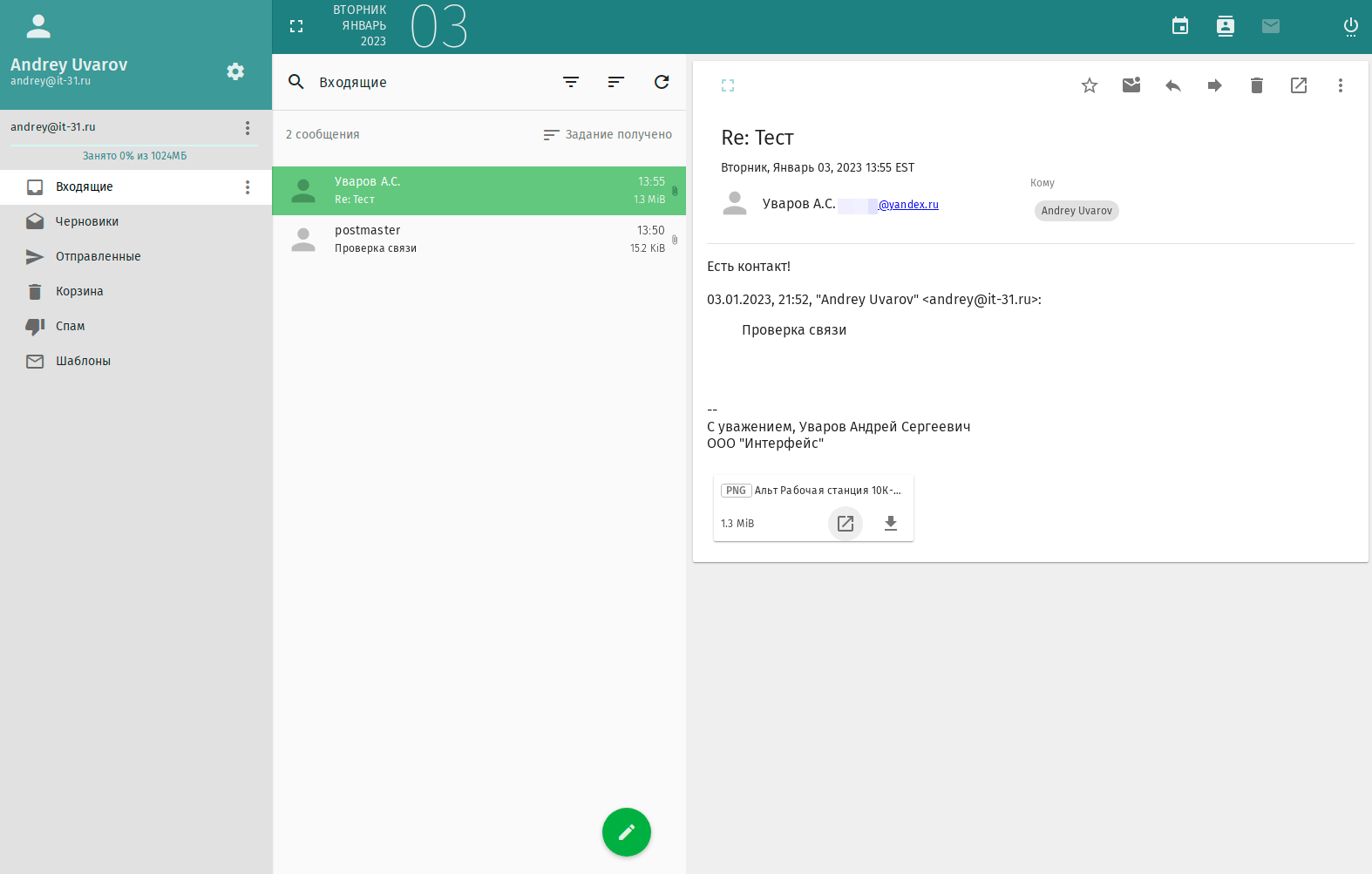This screenshot has height=874, width=1372.
Task: Click the Уваров А.С. sender avatar in message header
Action: 735,204
